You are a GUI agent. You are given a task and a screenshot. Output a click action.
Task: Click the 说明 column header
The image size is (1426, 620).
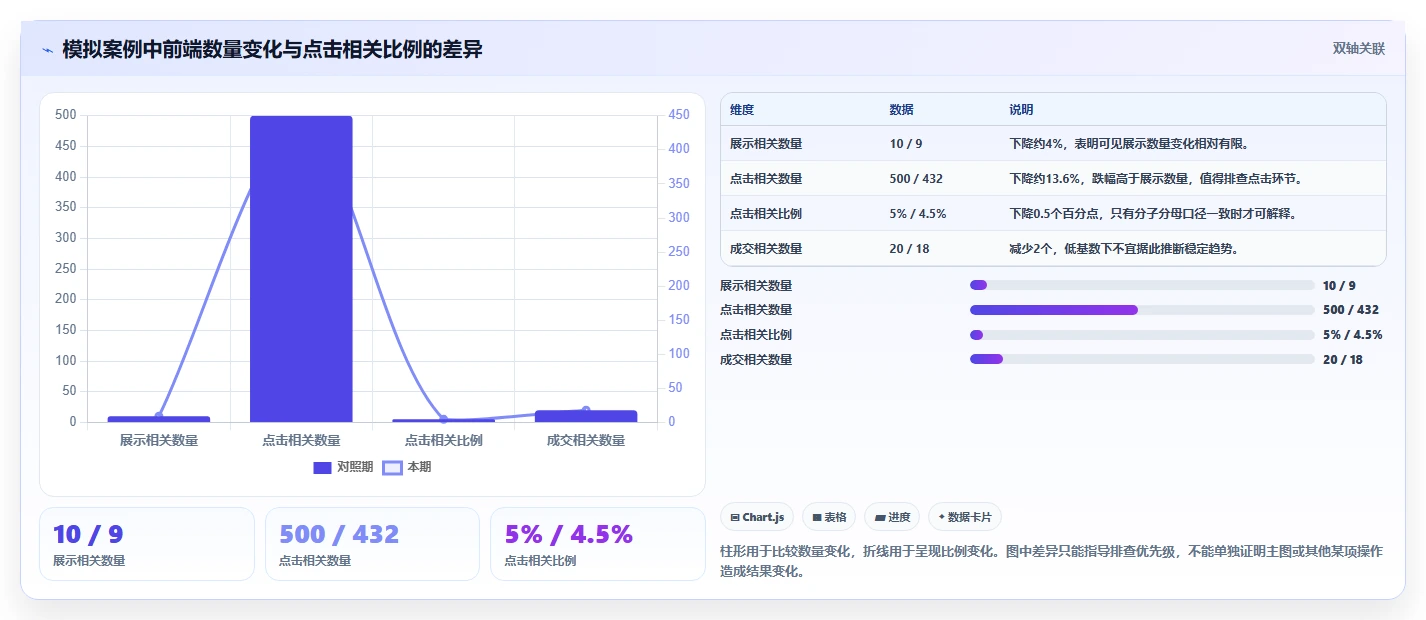coord(1021,110)
